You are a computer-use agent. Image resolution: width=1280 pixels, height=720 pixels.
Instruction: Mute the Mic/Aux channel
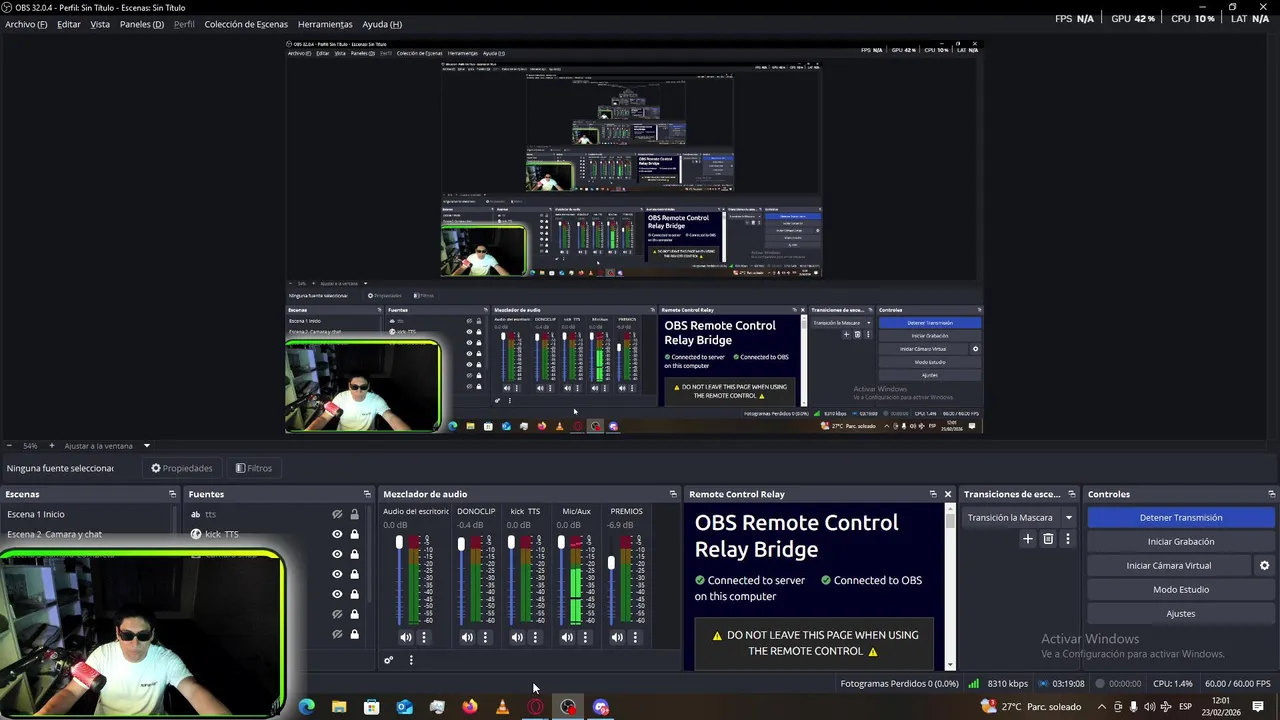pos(567,637)
